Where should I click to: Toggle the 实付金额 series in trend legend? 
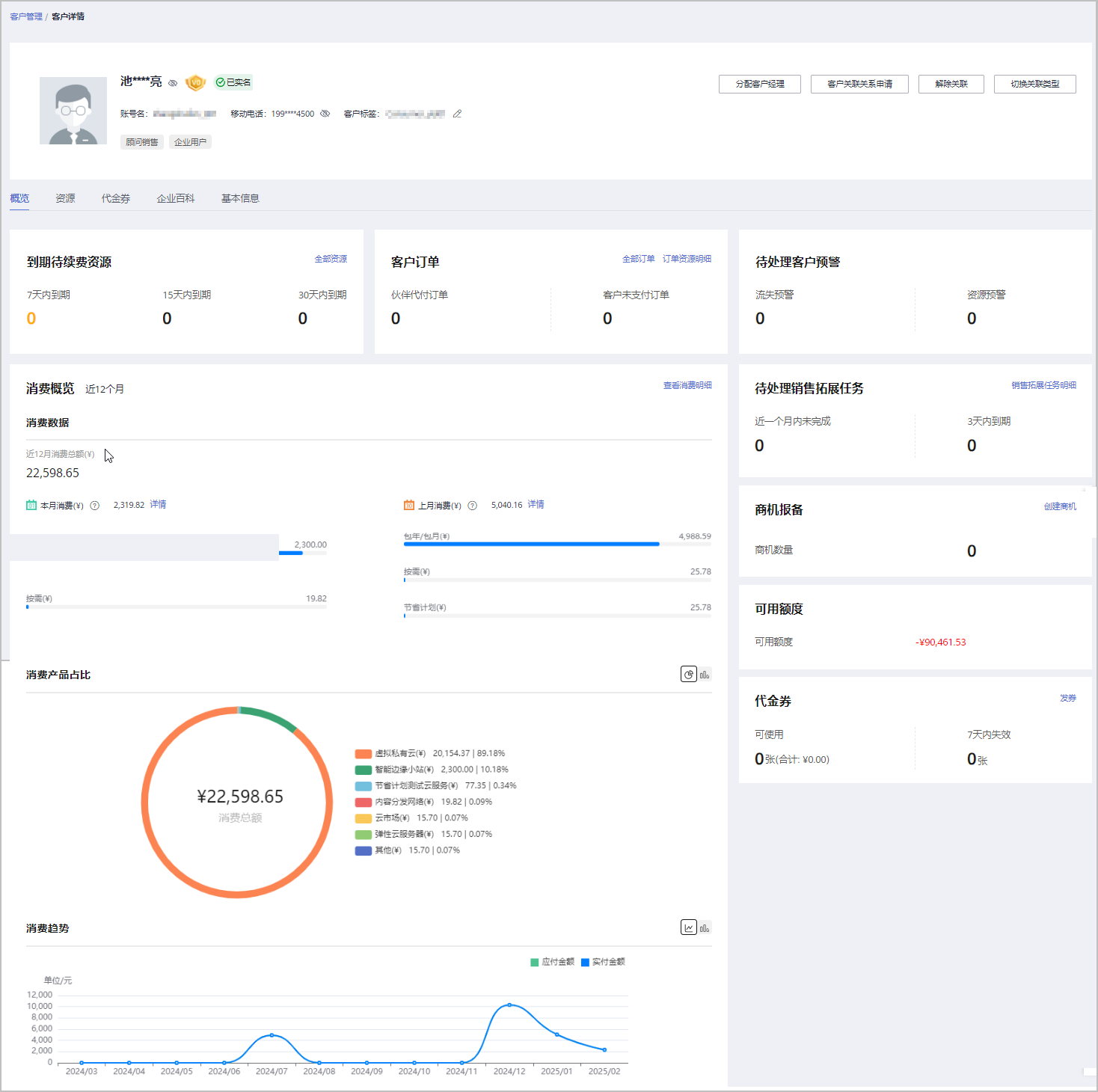pyautogui.click(x=603, y=962)
